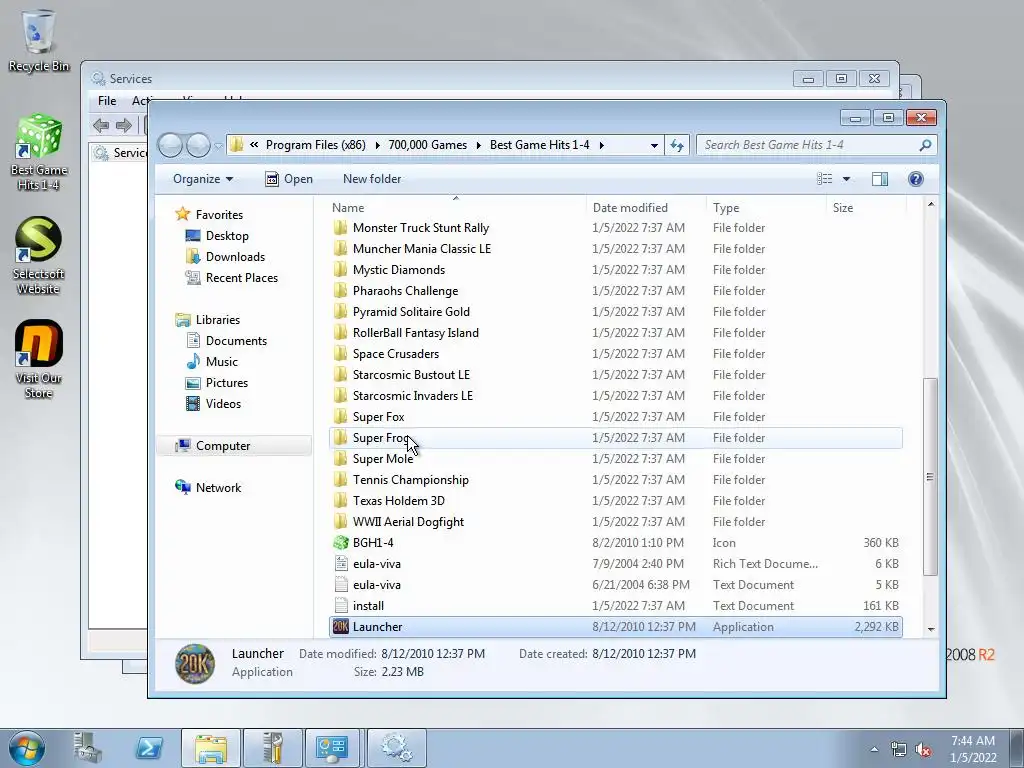Screen dimensions: 1024x768
Task: Select Network in the navigation pane
Action: (x=218, y=488)
